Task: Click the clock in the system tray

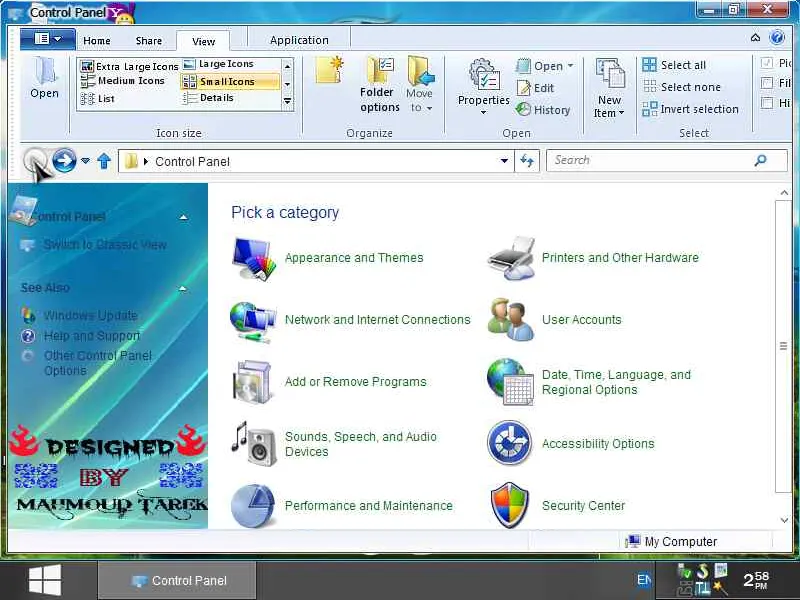Action: pos(756,580)
